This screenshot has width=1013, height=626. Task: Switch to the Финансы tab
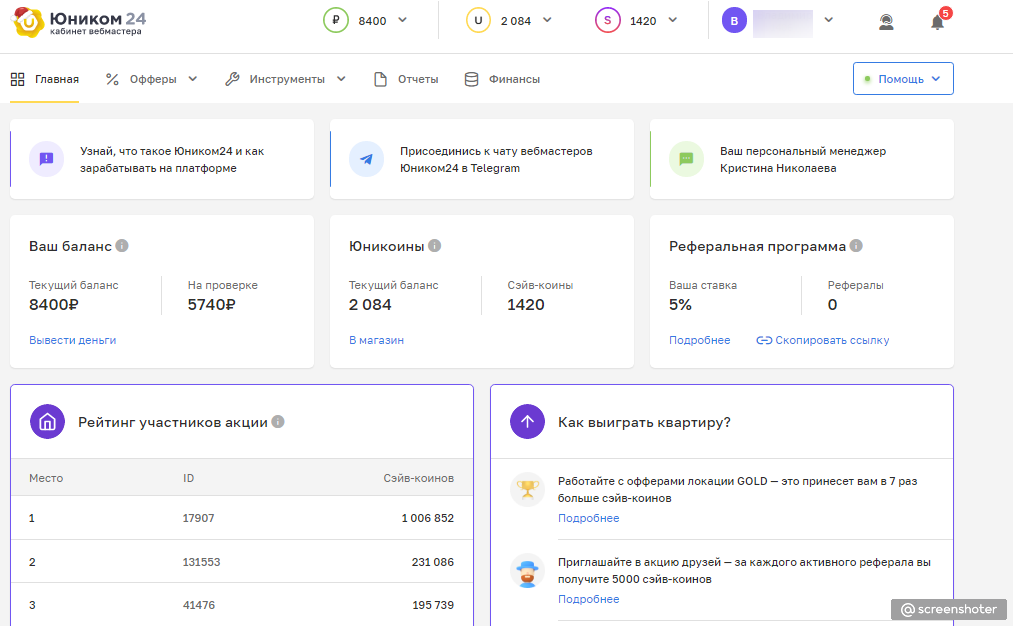coord(502,79)
